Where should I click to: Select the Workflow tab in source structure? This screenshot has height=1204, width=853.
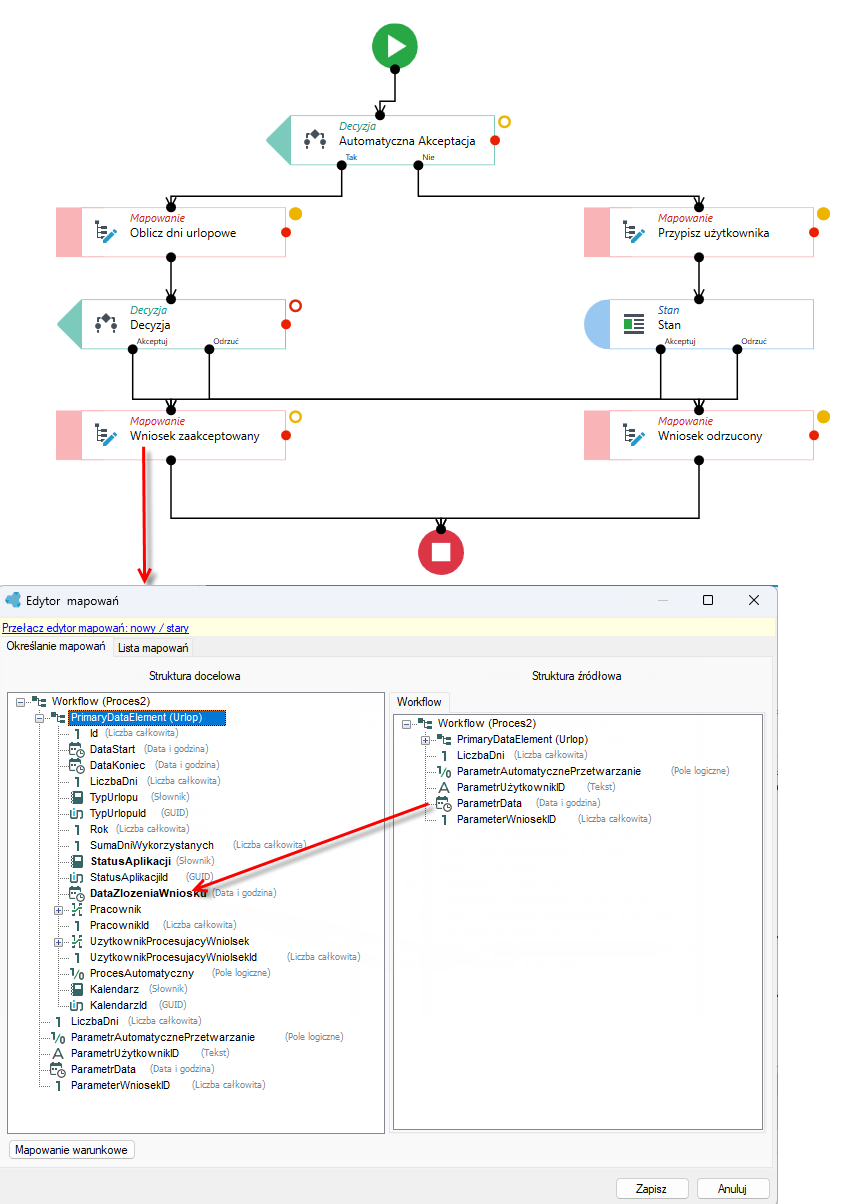(x=420, y=702)
